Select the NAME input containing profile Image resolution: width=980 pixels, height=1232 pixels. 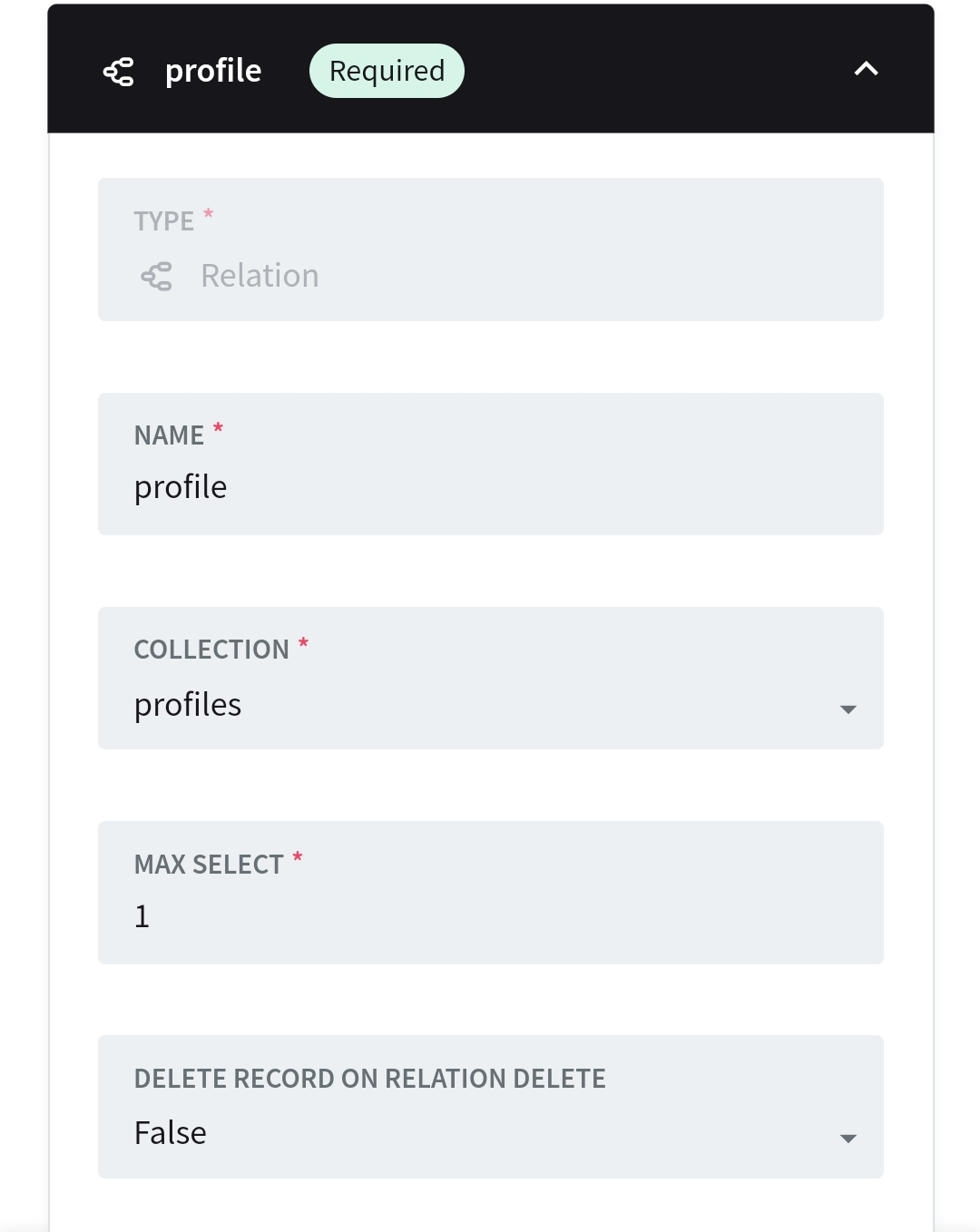(x=490, y=487)
